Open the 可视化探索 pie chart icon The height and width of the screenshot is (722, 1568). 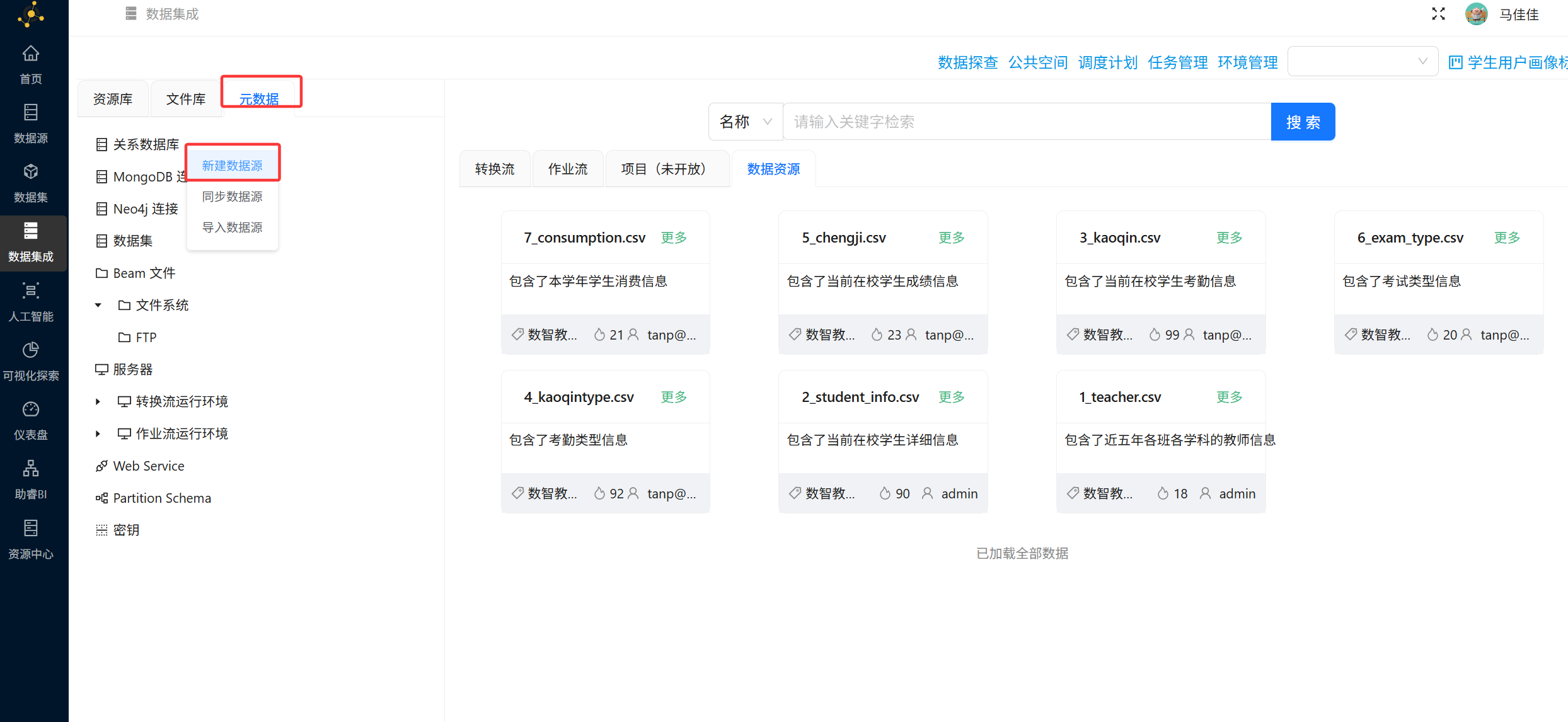pyautogui.click(x=30, y=350)
